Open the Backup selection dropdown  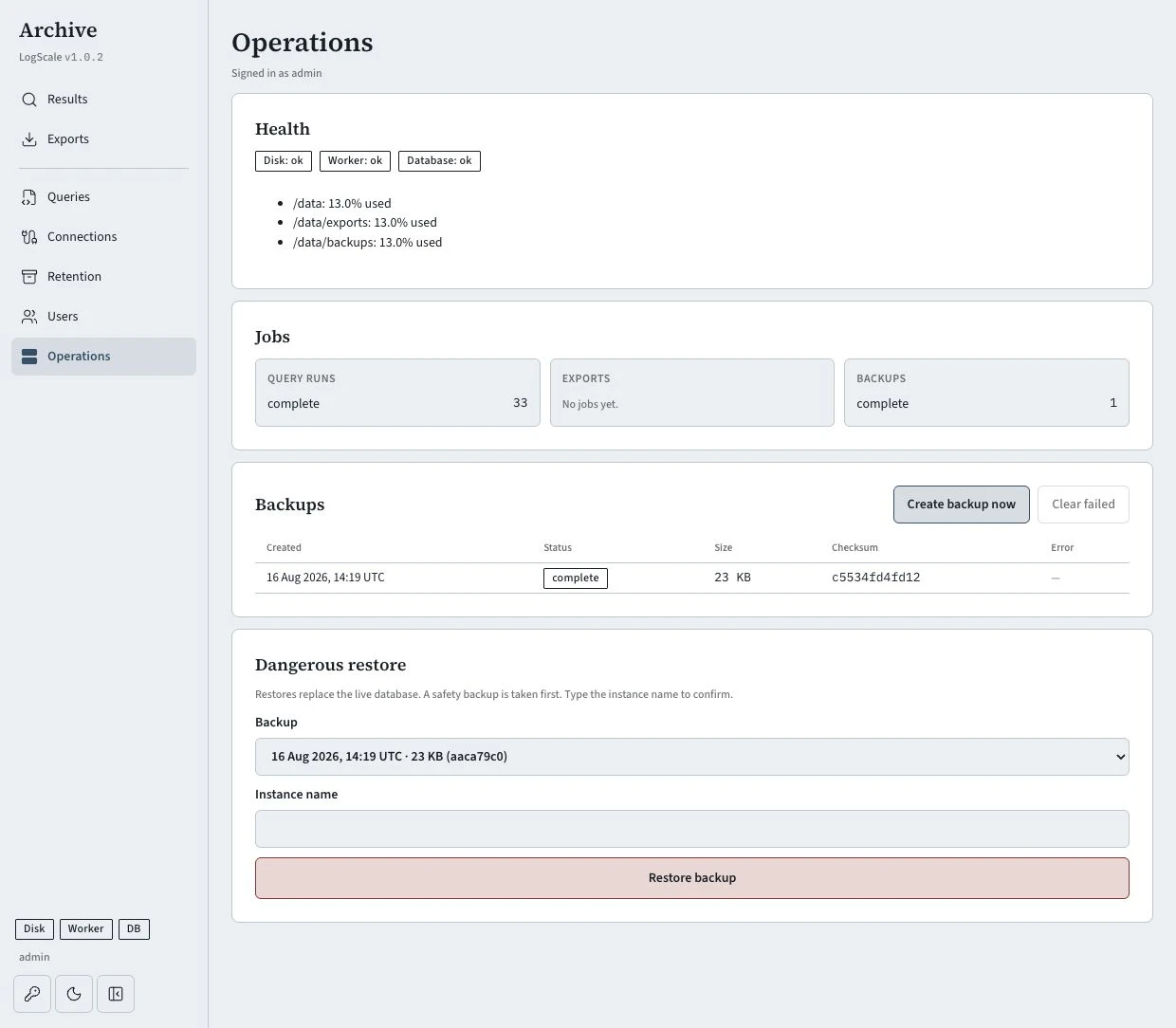tap(692, 757)
